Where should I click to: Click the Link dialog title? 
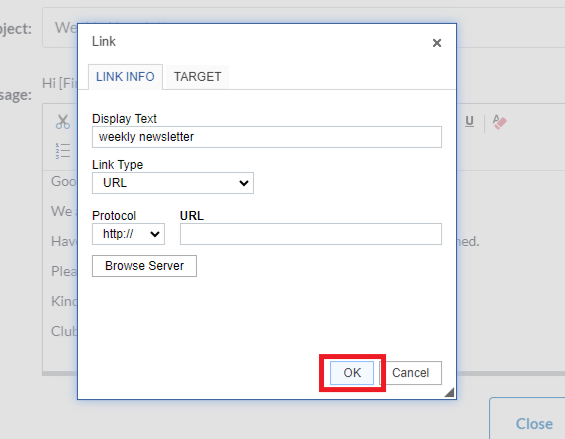(x=104, y=41)
